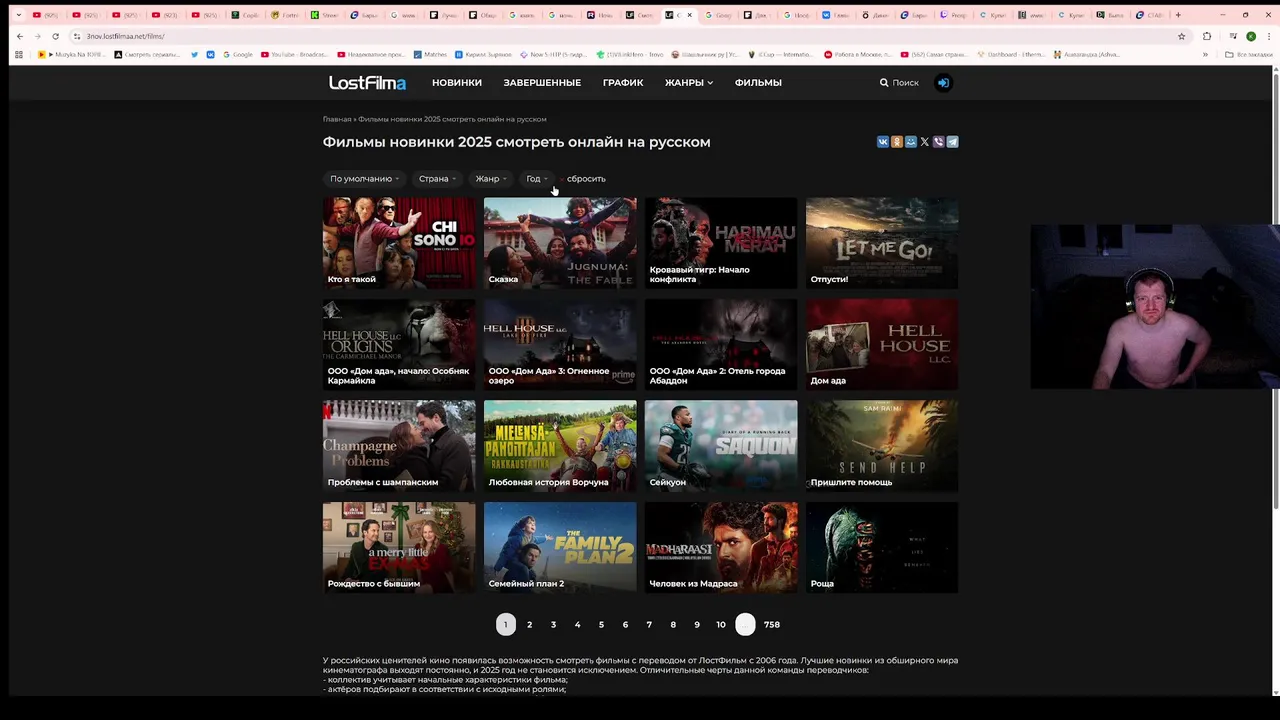Open the 'ЗАВЕРШЕННЫЕ' nav item
Image resolution: width=1280 pixels, height=720 pixels.
(x=542, y=83)
